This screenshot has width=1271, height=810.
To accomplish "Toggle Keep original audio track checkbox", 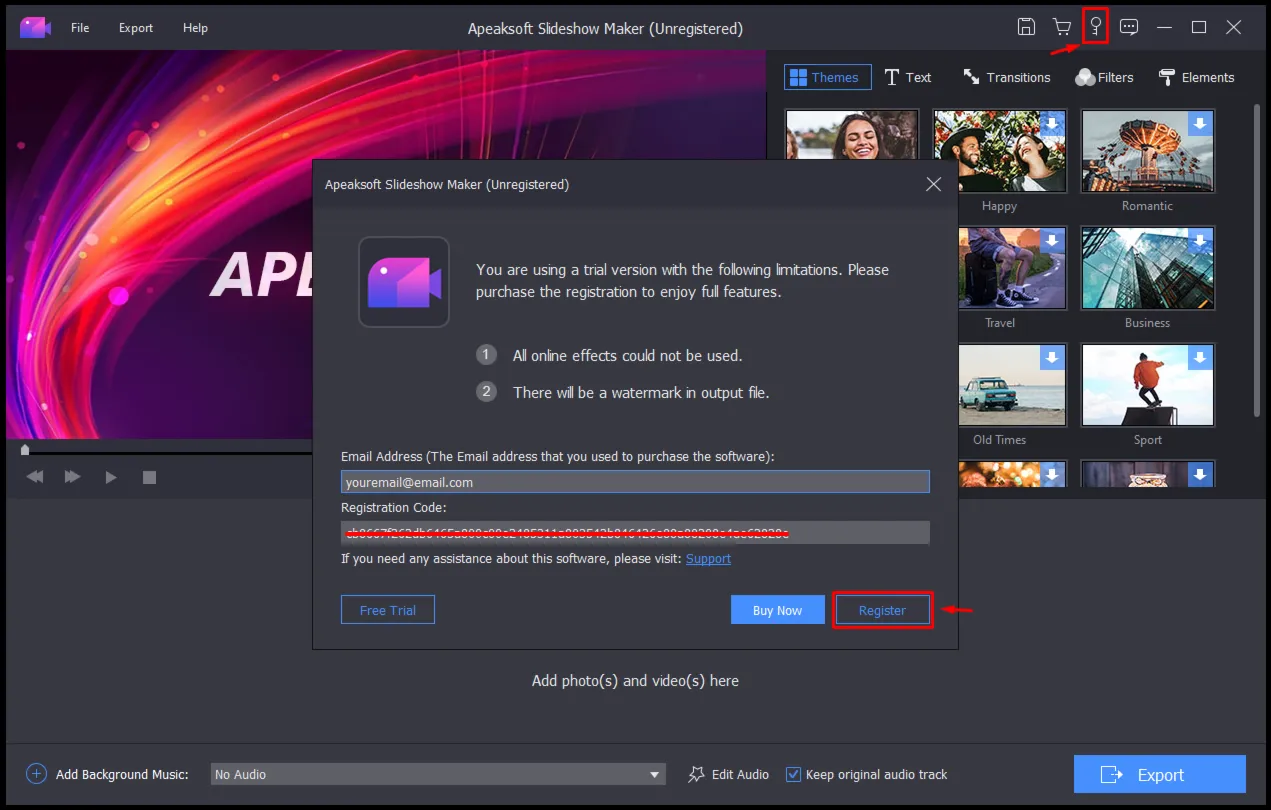I will point(794,774).
